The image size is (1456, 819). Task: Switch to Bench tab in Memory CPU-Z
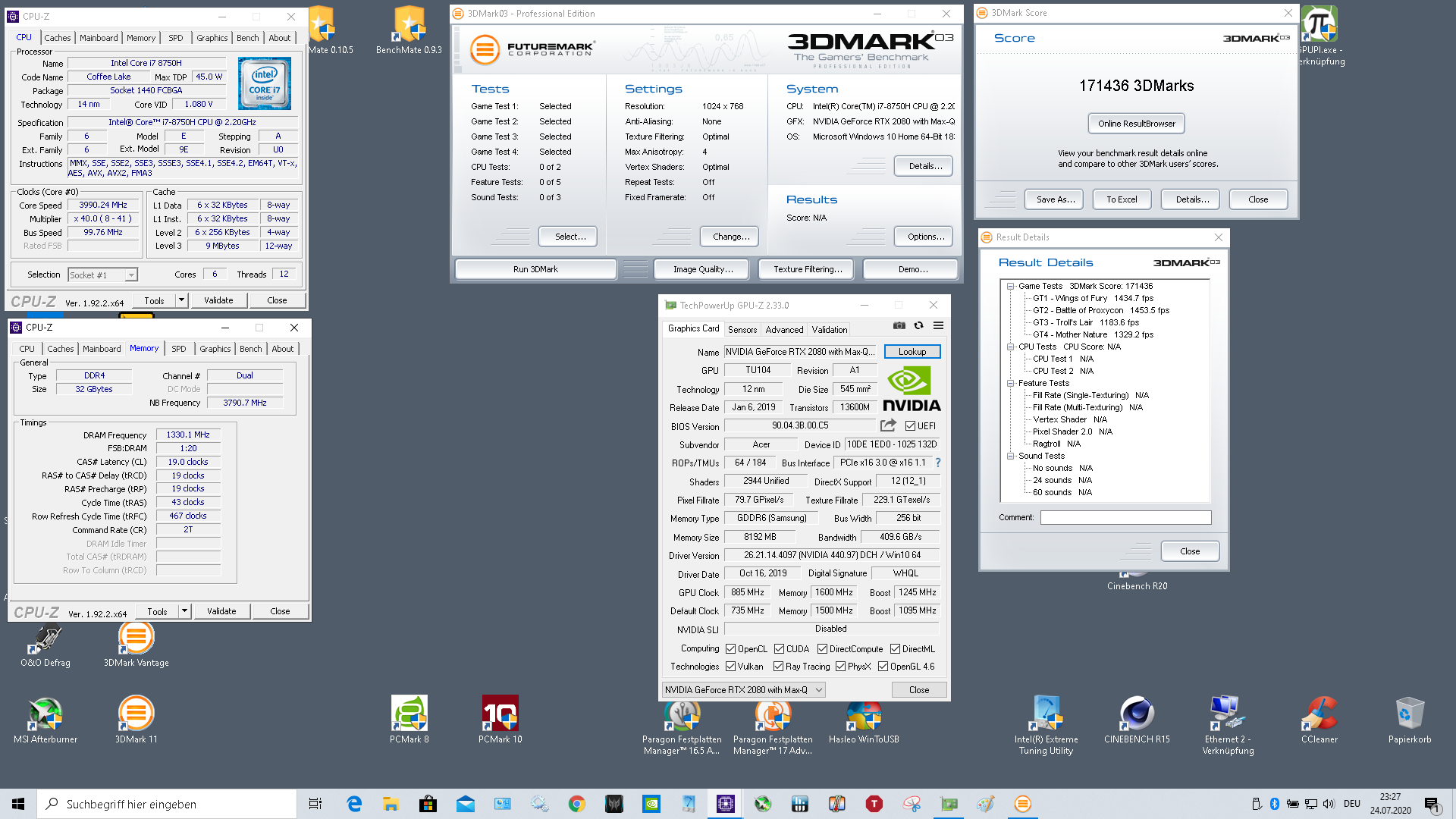pyautogui.click(x=251, y=348)
